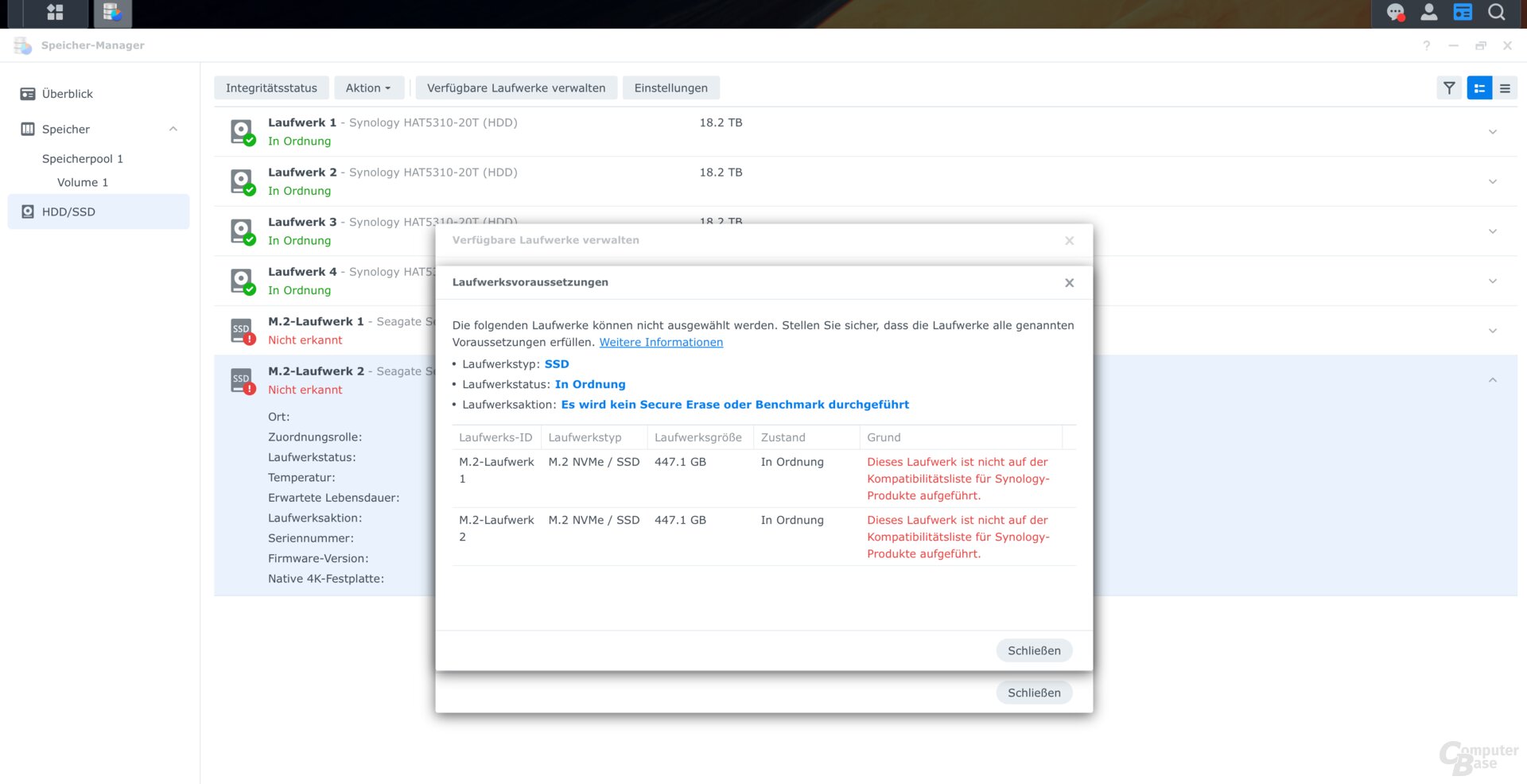This screenshot has width=1527, height=784.
Task: Click the Laufwerk 2 drive icon
Action: click(x=243, y=181)
